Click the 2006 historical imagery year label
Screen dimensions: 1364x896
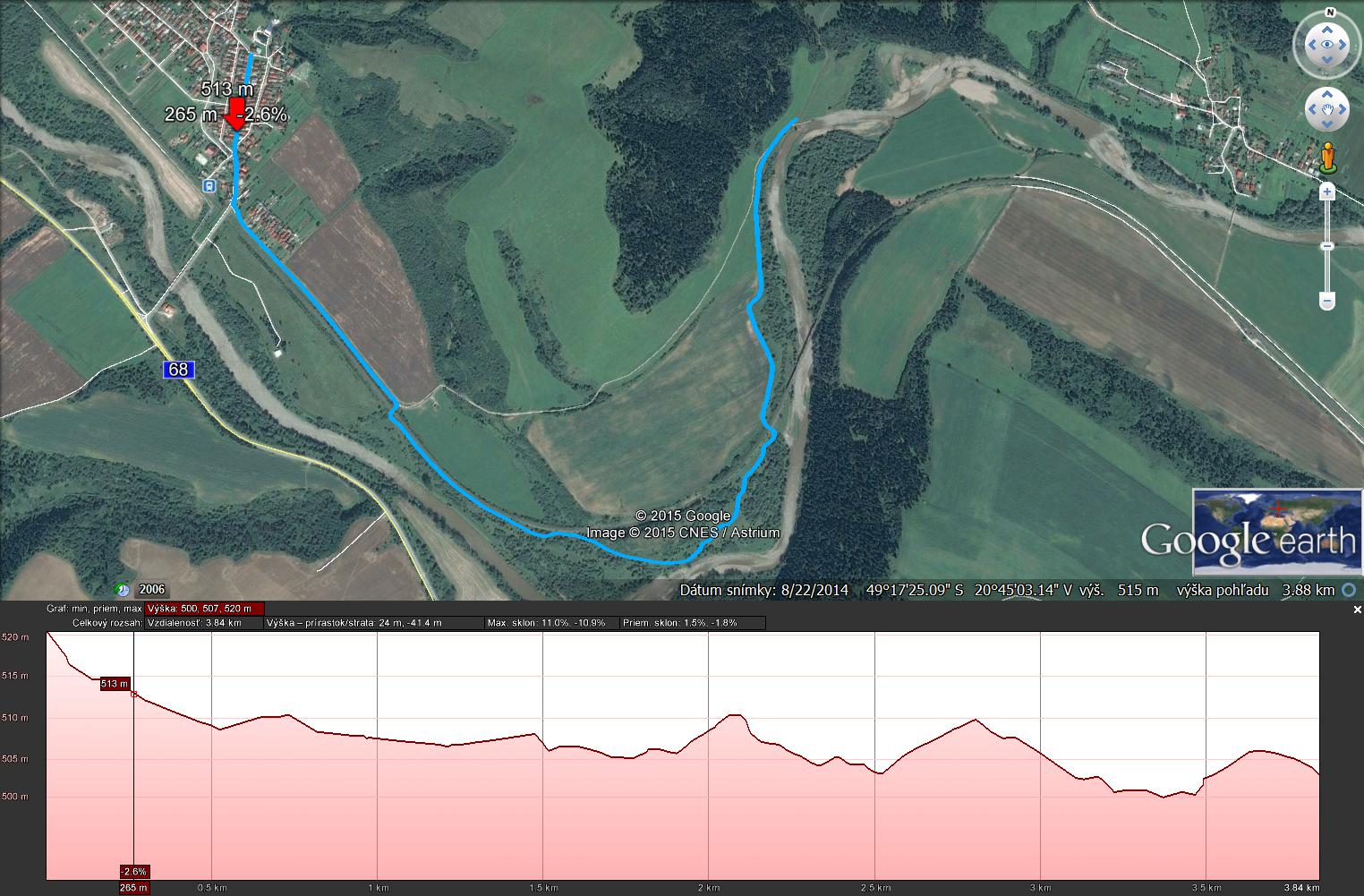[x=152, y=590]
